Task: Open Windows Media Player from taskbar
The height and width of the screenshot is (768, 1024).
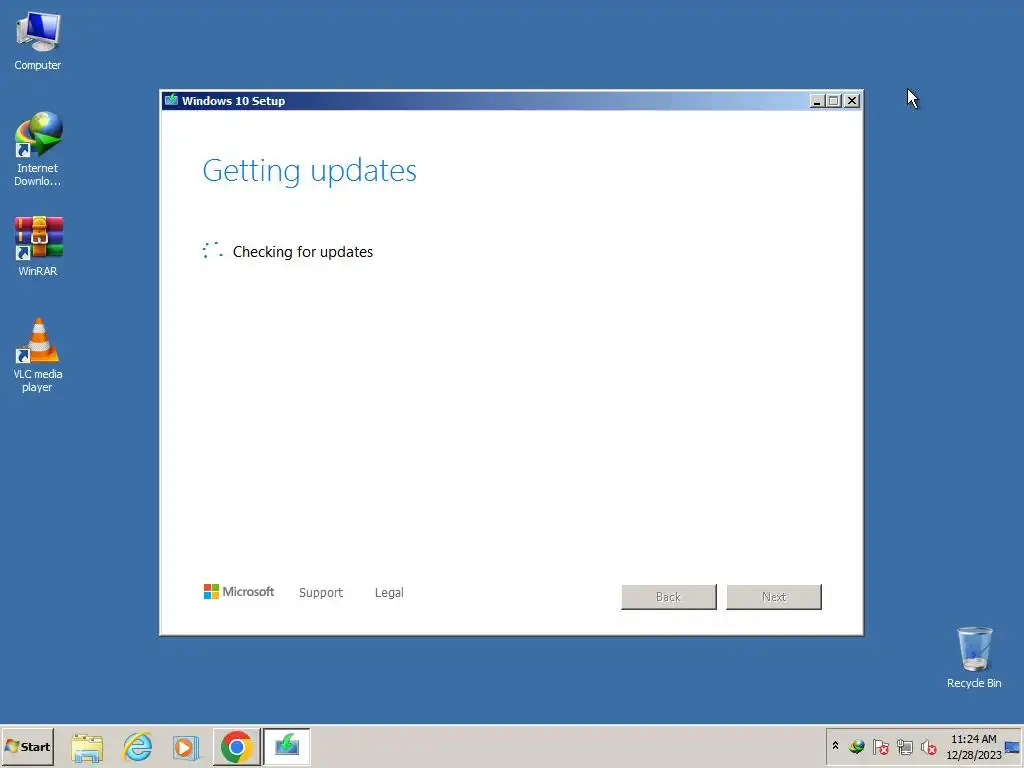Action: click(186, 747)
